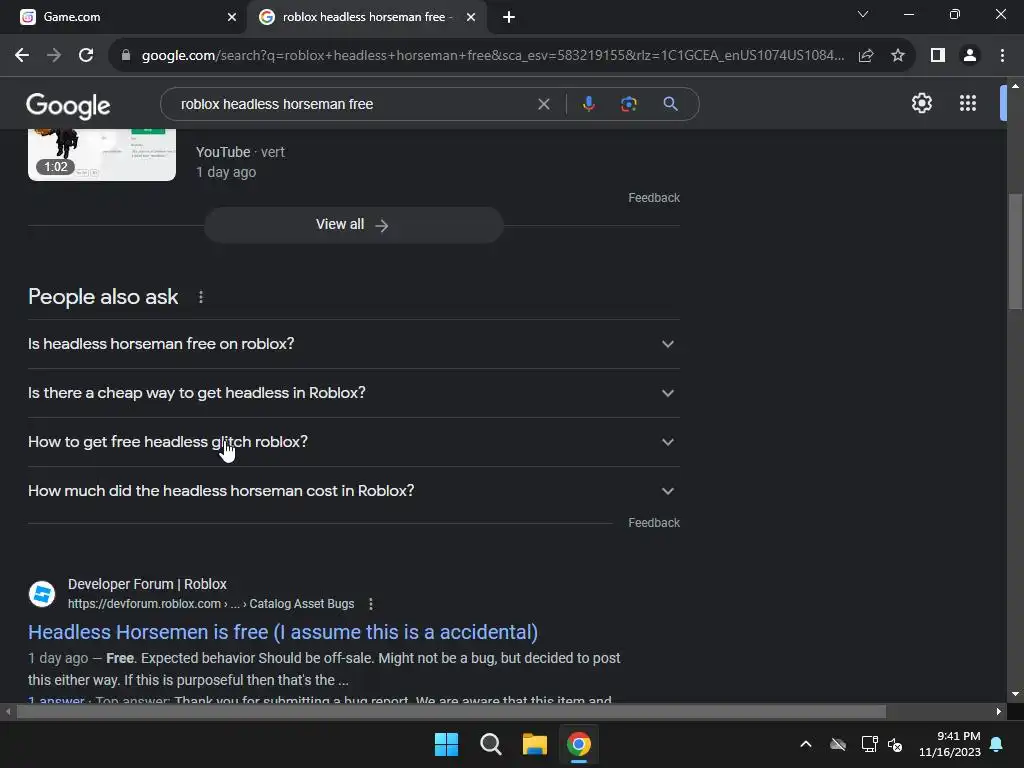
Task: Expand 'How much did the headless horseman cost'
Action: pyautogui.click(x=353, y=491)
